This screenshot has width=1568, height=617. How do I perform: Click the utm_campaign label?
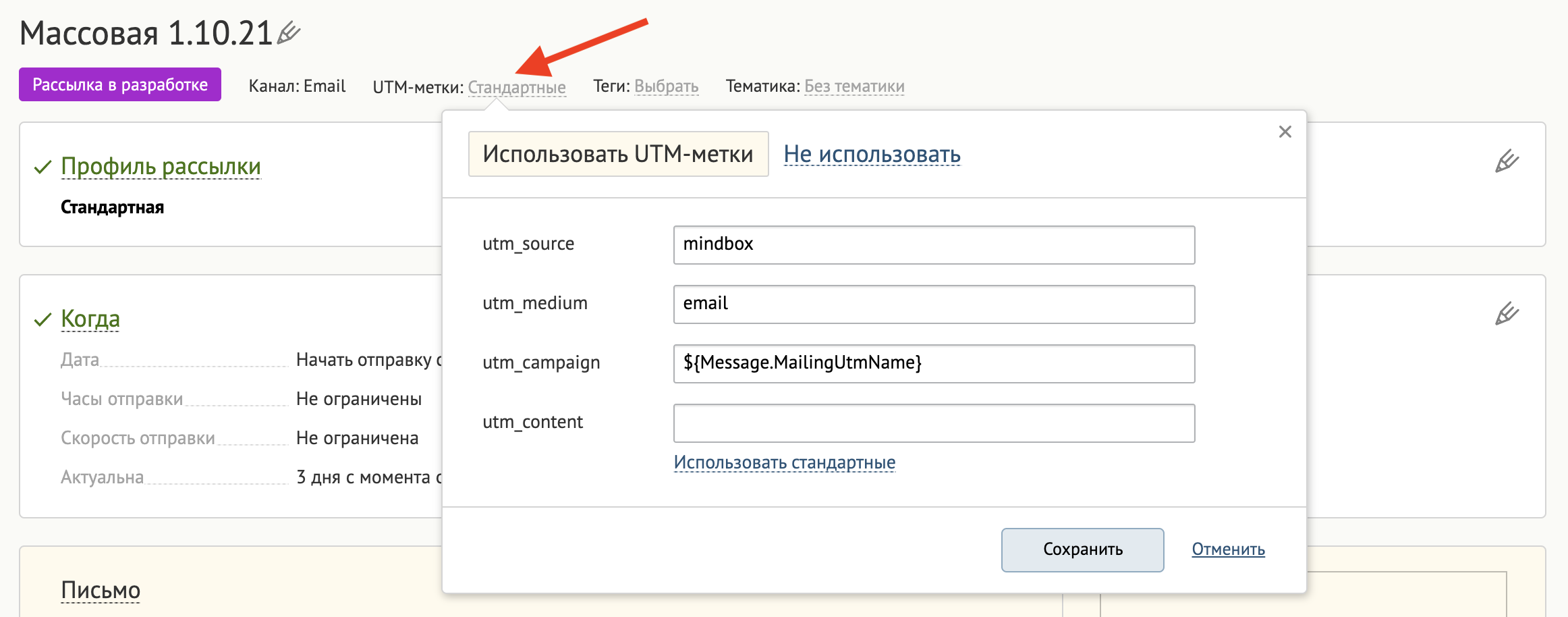(541, 363)
